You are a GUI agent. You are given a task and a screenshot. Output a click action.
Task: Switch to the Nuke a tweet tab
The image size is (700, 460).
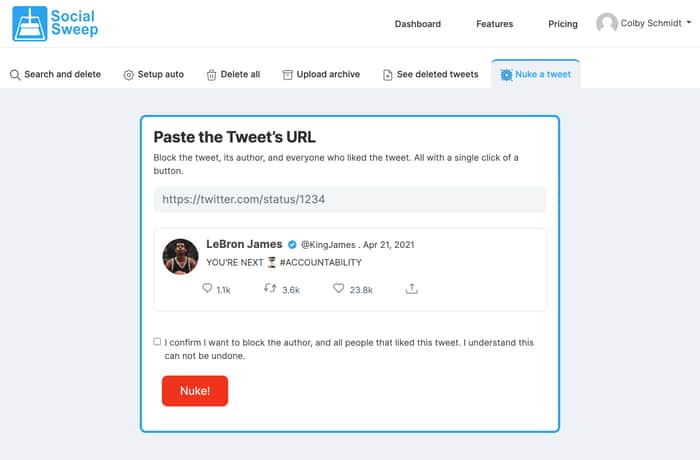pyautogui.click(x=536, y=74)
